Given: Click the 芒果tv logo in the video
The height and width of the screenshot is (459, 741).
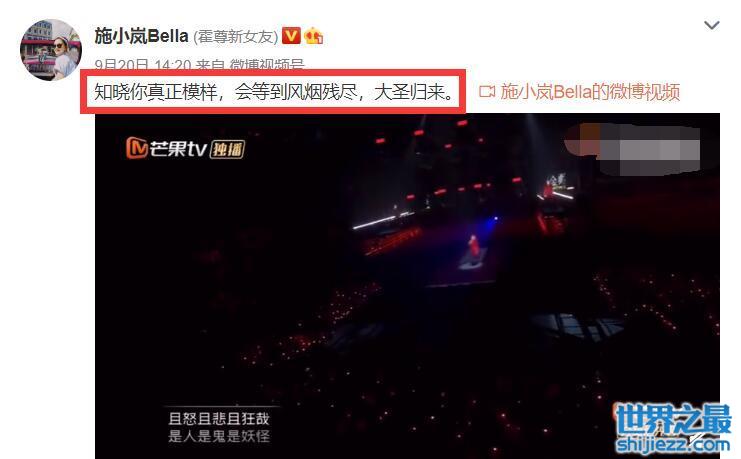Looking at the screenshot, I should tap(166, 148).
